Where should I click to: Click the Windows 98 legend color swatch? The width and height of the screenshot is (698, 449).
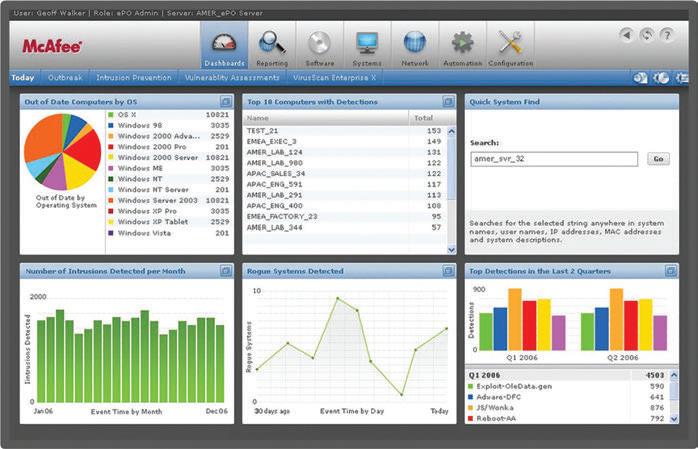(111, 125)
